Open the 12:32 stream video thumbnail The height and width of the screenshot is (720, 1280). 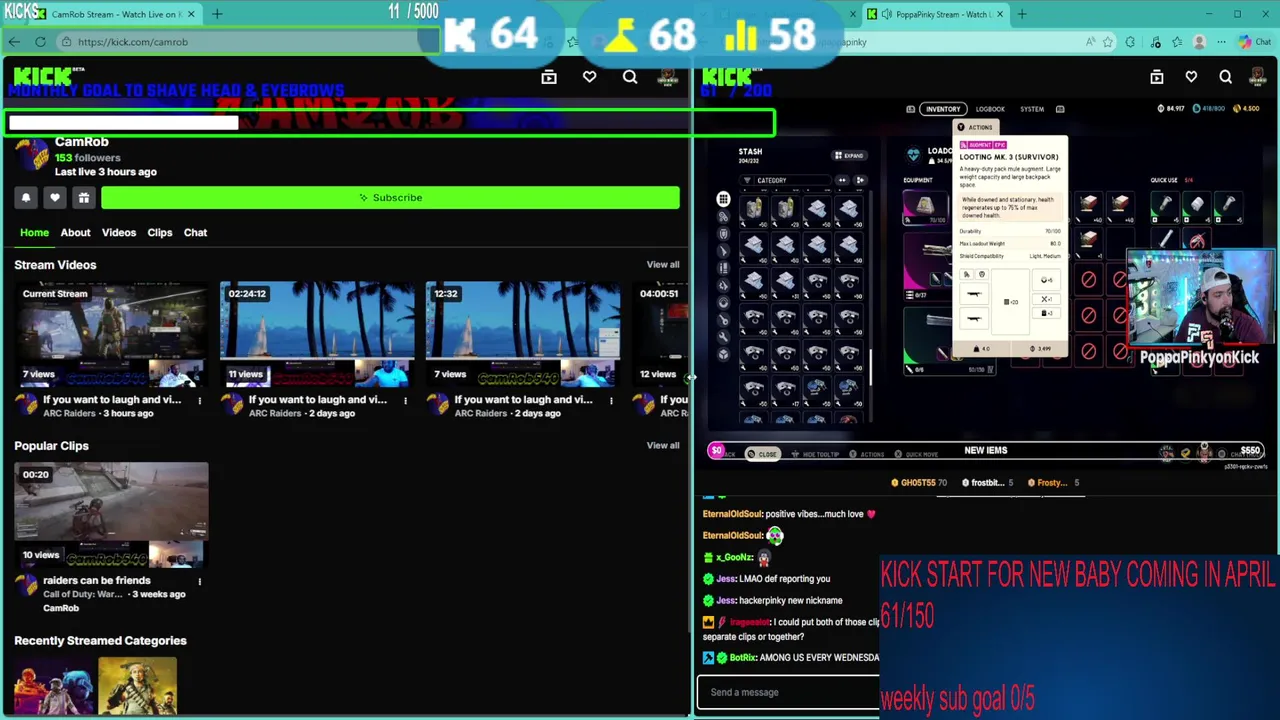[523, 334]
